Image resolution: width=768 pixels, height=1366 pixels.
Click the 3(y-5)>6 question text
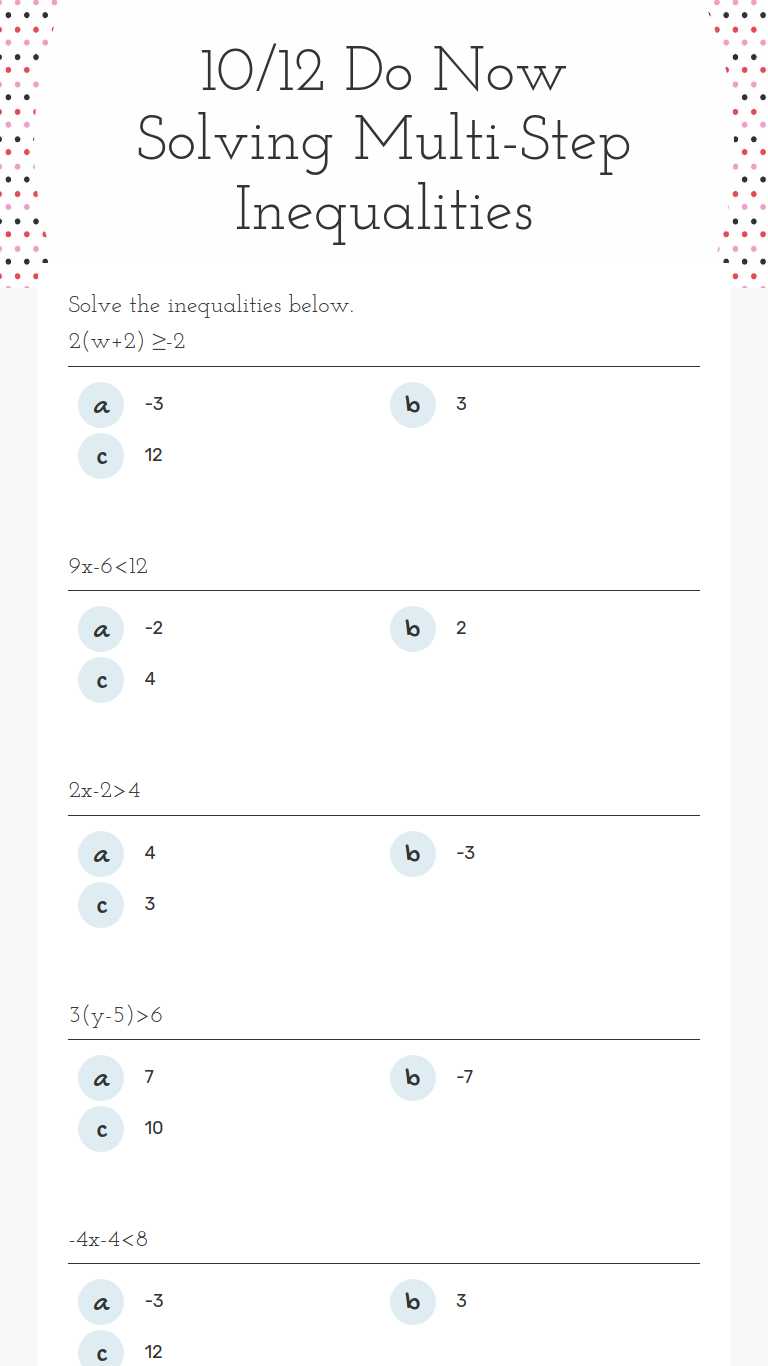(115, 1016)
